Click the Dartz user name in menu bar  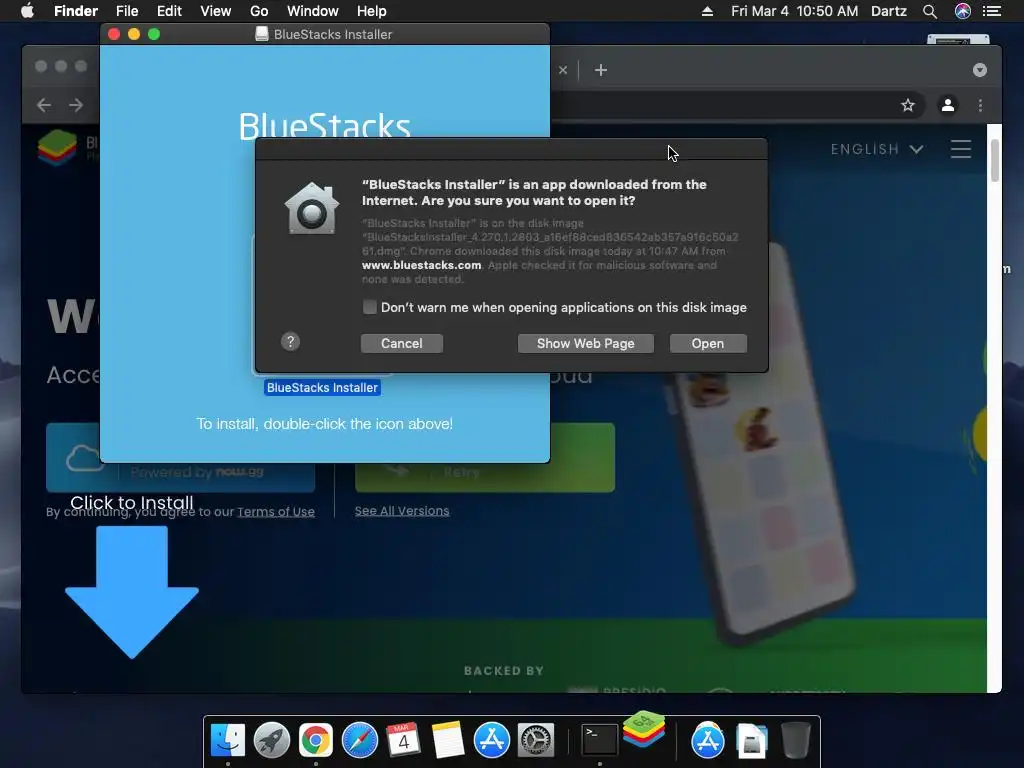(x=889, y=11)
